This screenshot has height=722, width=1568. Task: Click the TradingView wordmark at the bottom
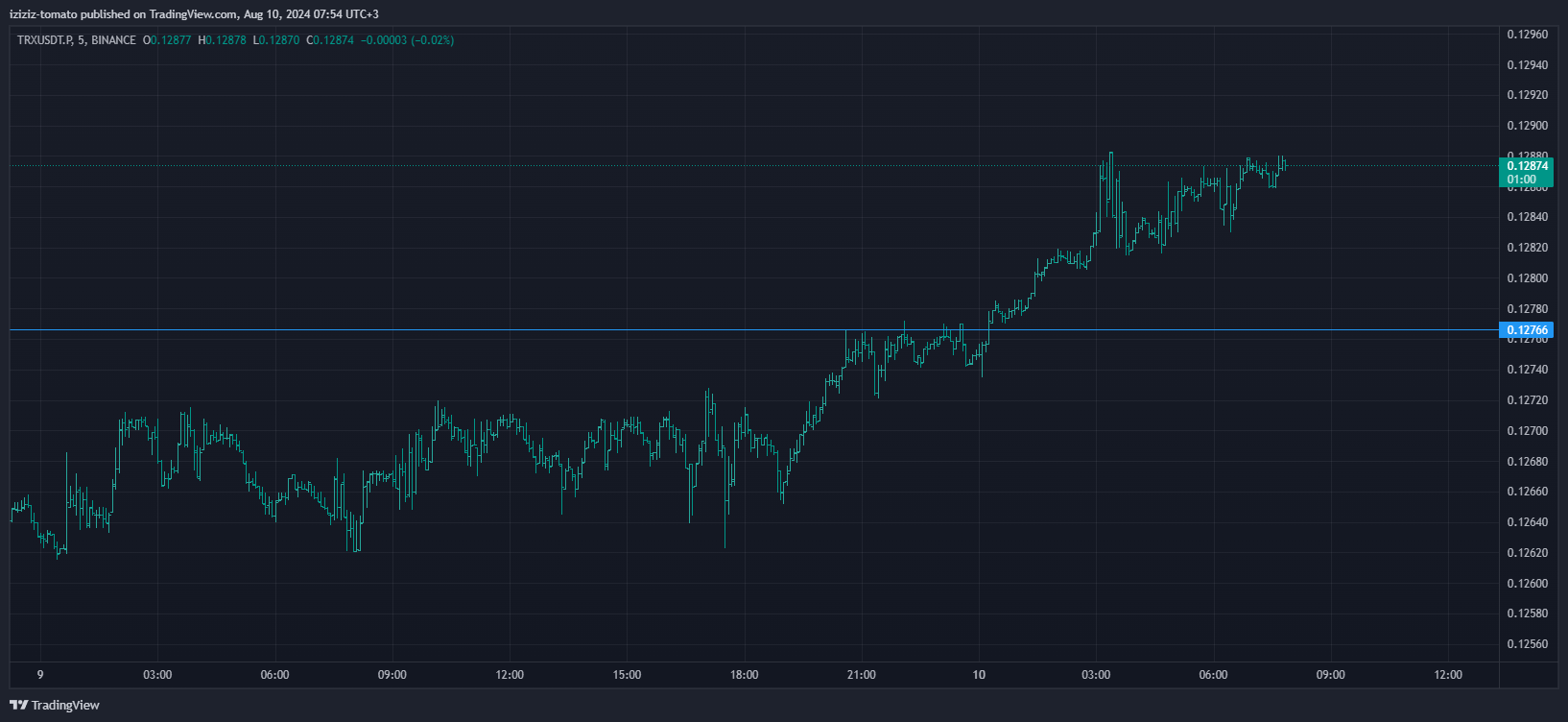tap(65, 705)
